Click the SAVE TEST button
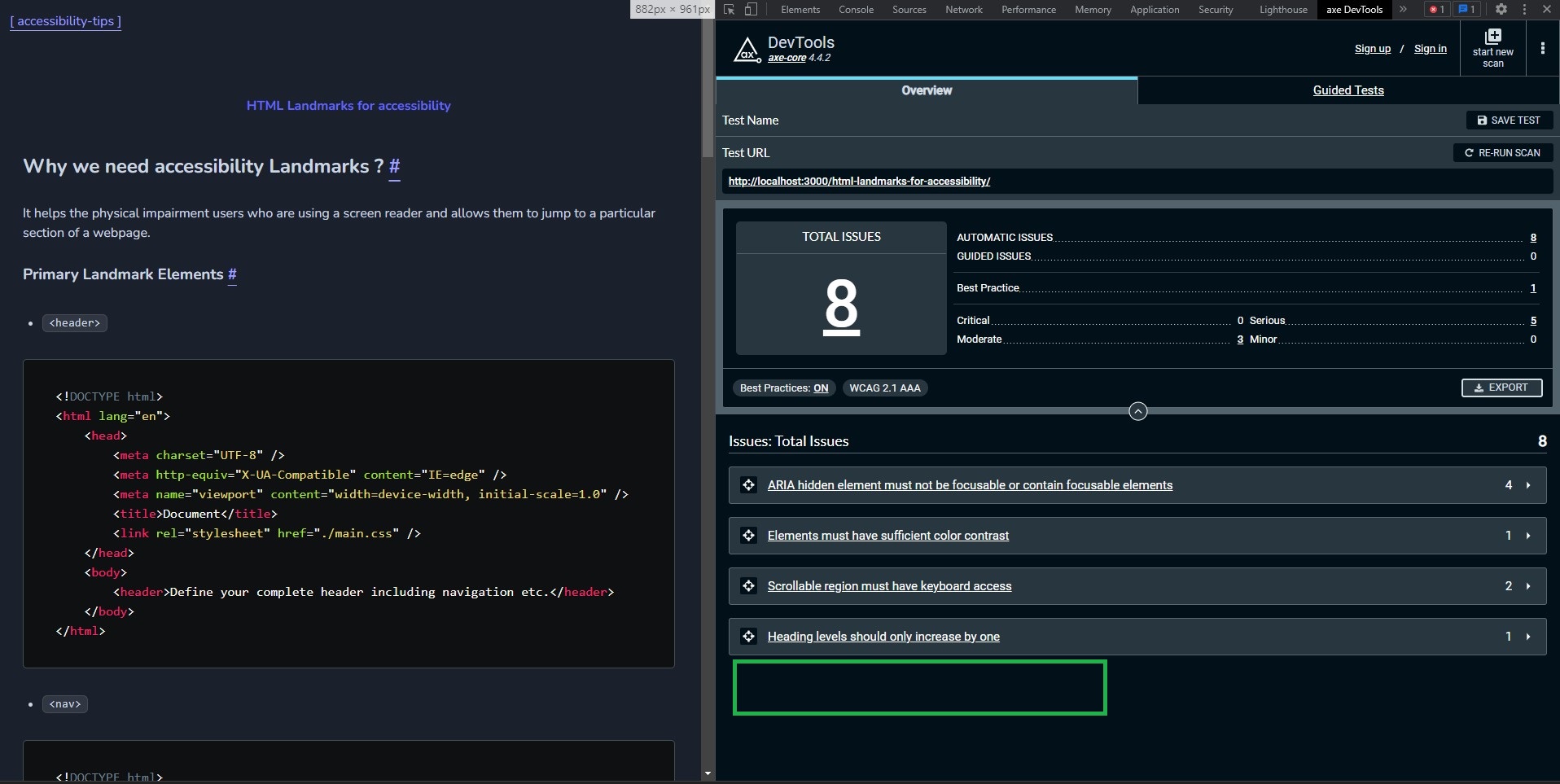This screenshot has height=784, width=1560. 1509,120
